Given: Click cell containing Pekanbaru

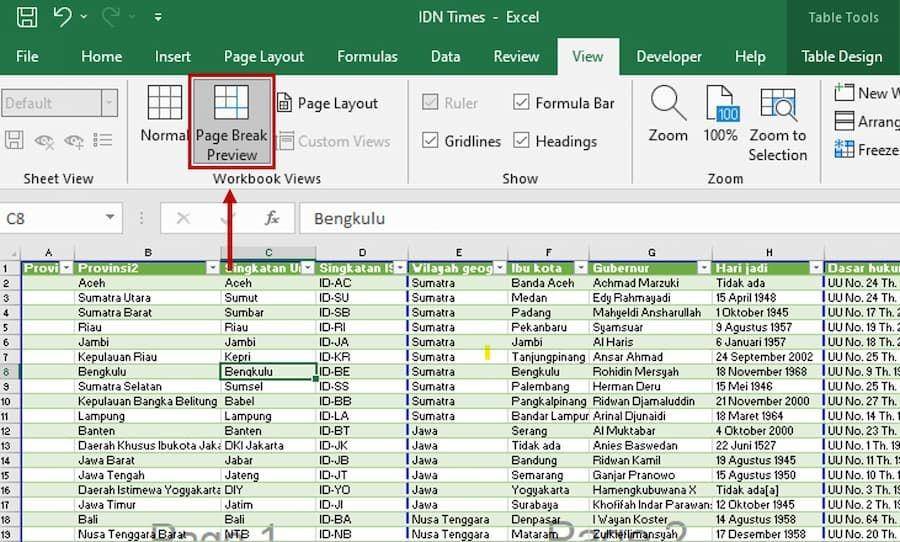Looking at the screenshot, I should tap(548, 327).
